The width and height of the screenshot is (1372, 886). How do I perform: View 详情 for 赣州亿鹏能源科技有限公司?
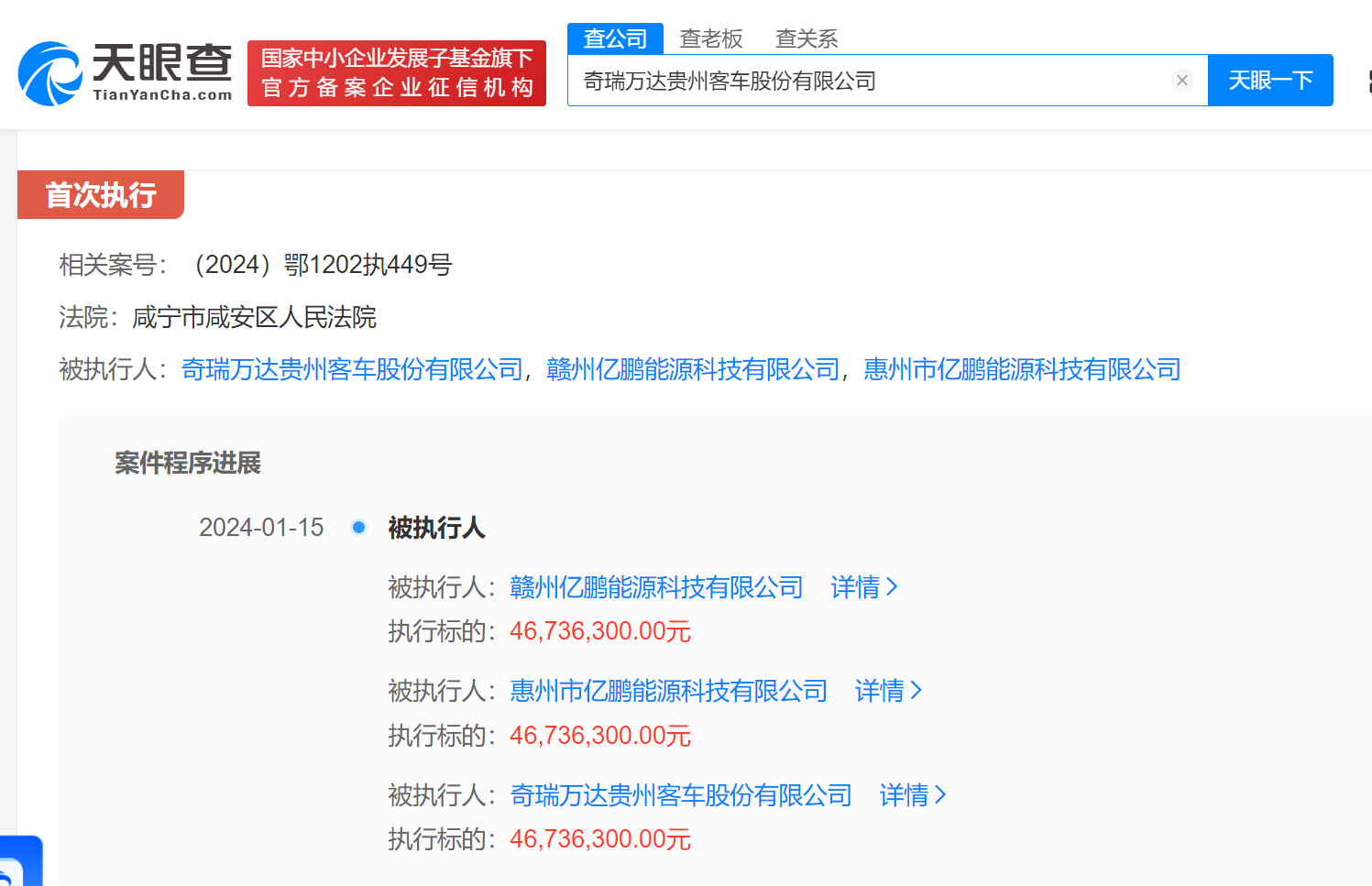(864, 587)
